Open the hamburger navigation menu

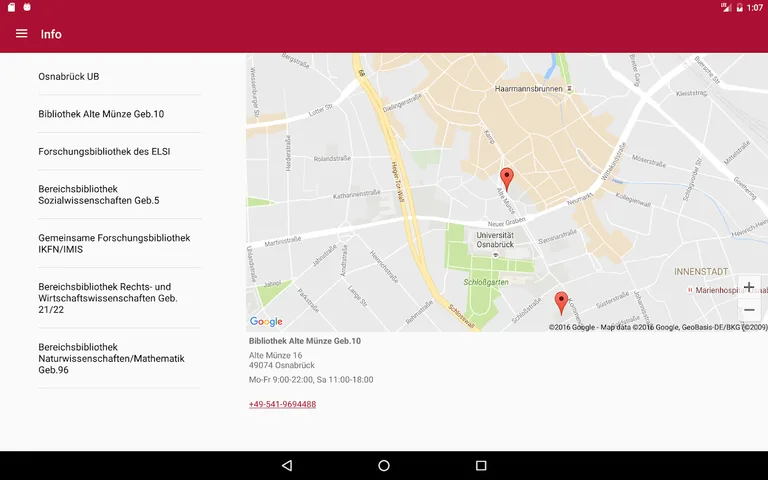[21, 34]
